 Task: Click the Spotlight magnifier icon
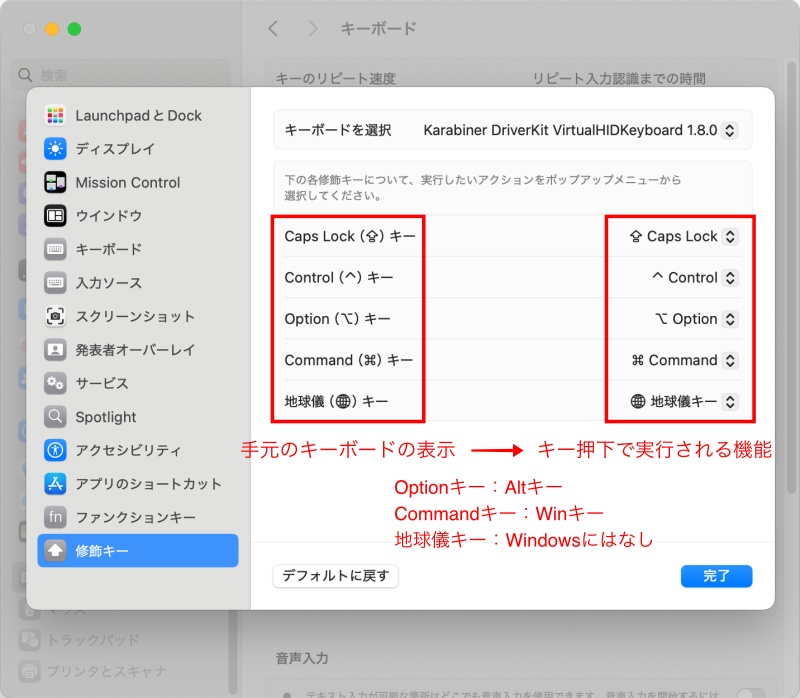[56, 417]
